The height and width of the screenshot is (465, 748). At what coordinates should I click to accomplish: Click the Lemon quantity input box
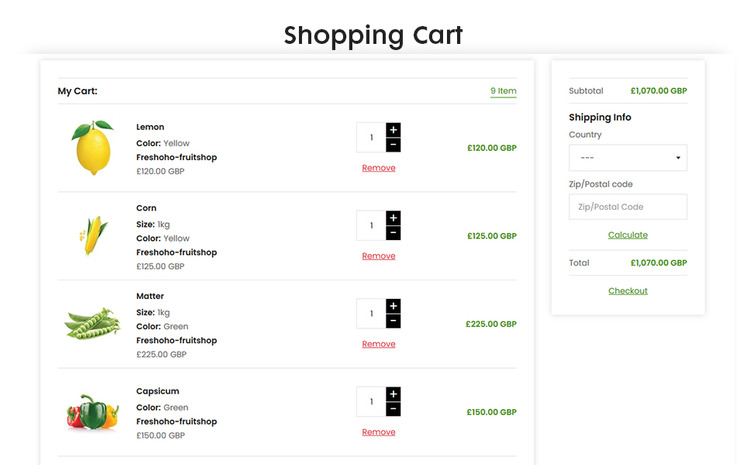click(371, 137)
